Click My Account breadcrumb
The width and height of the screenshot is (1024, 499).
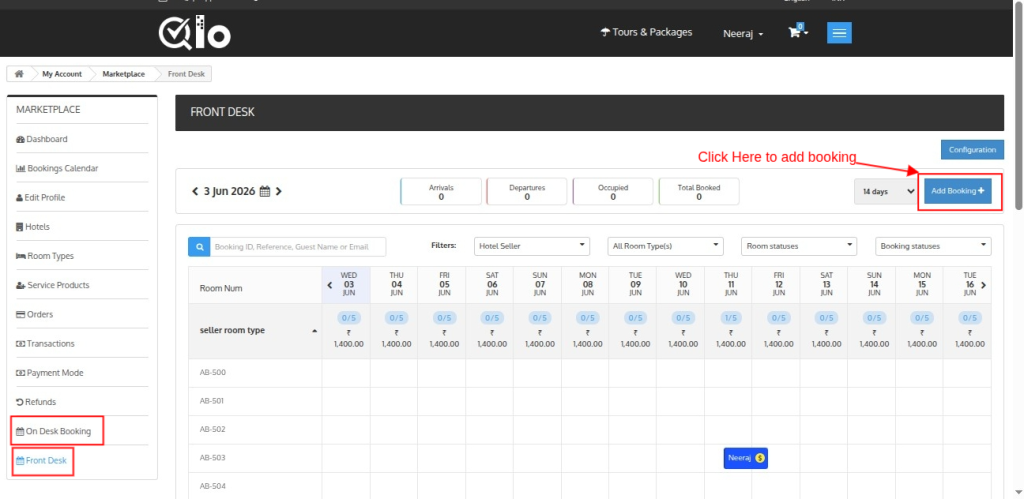point(62,74)
